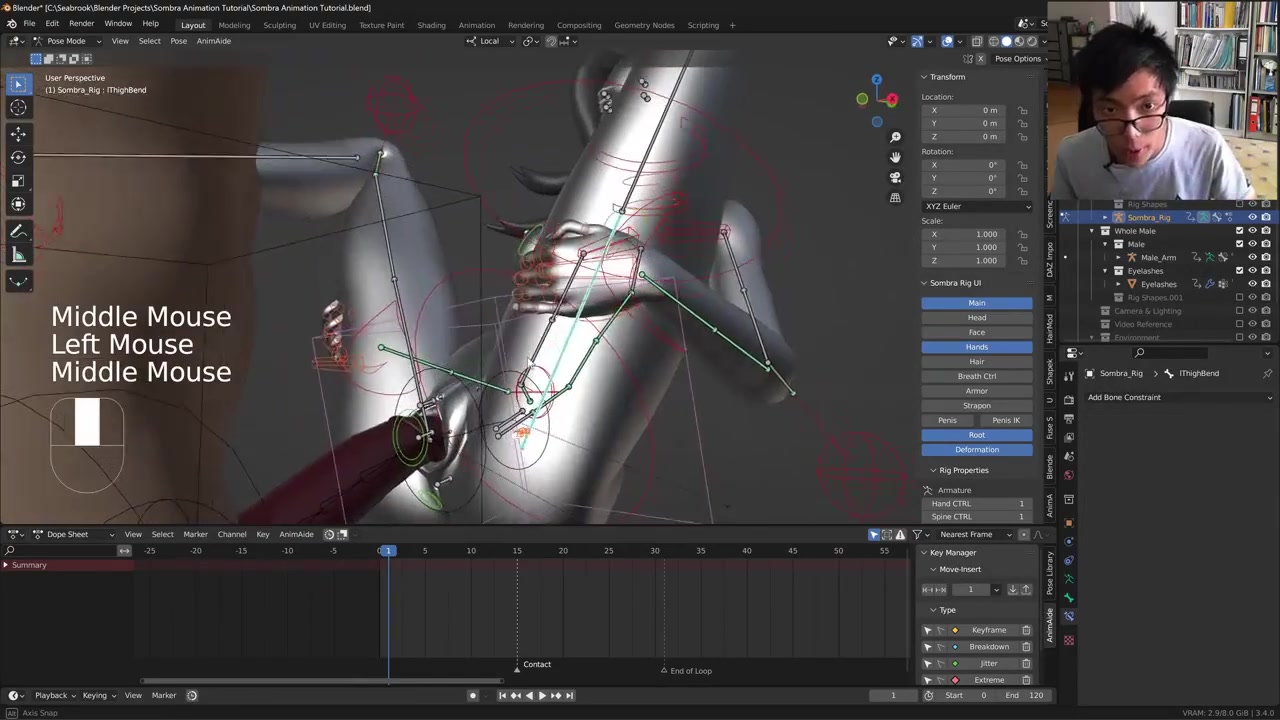Uncheck the Whole Male collection checkbox
Image resolution: width=1280 pixels, height=720 pixels.
coord(1240,231)
